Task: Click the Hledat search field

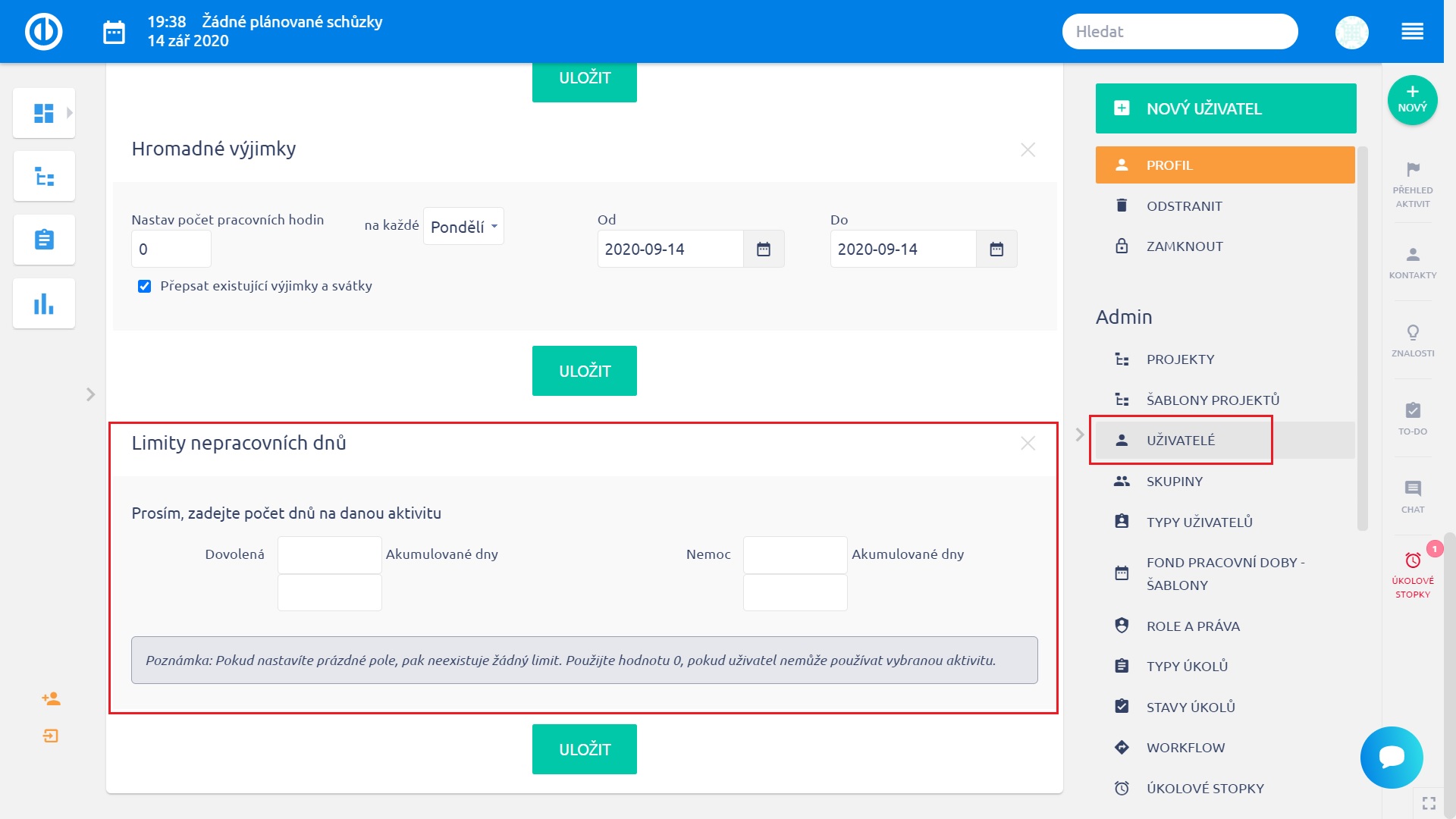Action: 1179,32
